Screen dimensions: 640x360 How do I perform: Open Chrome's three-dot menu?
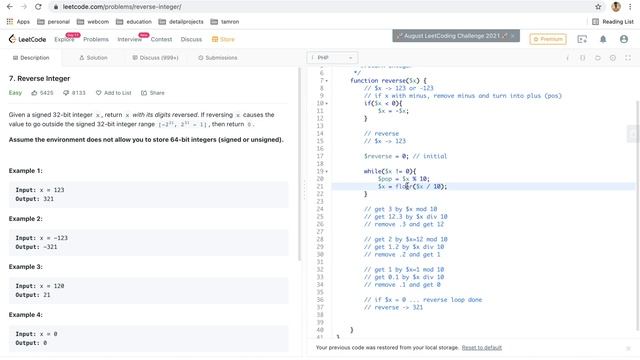click(x=630, y=7)
